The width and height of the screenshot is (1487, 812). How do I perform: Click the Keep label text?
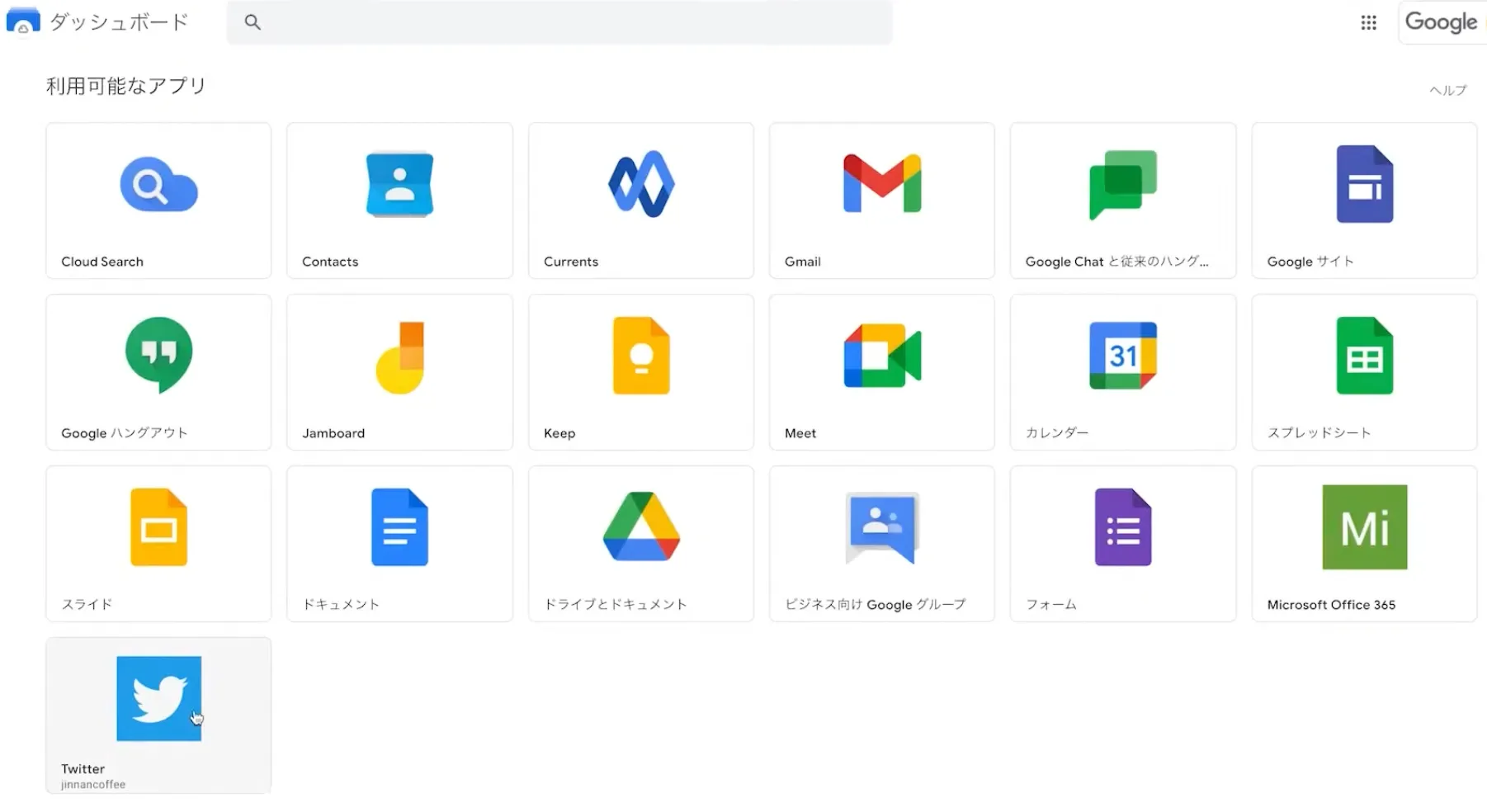click(559, 433)
